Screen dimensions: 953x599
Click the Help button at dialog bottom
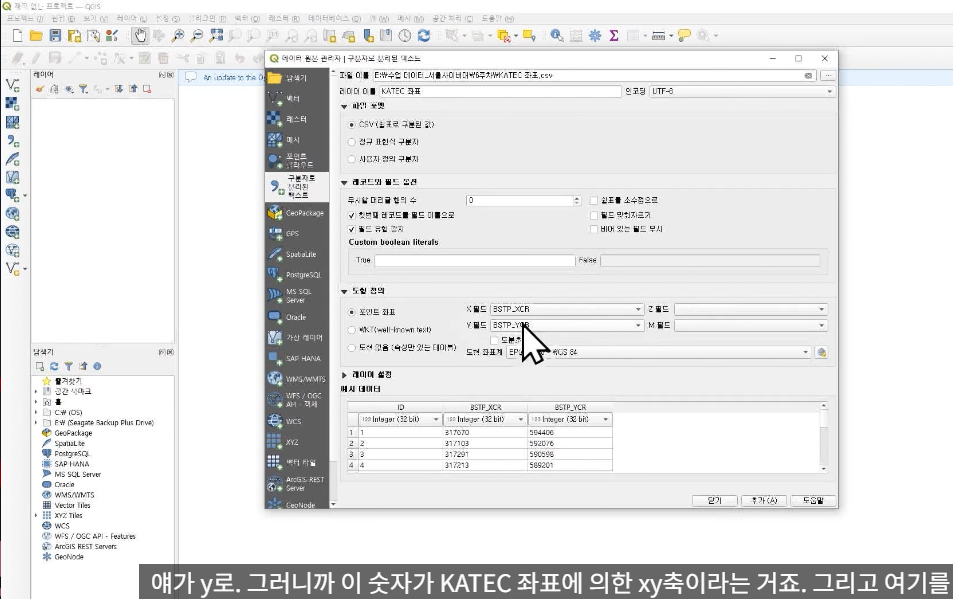point(813,501)
